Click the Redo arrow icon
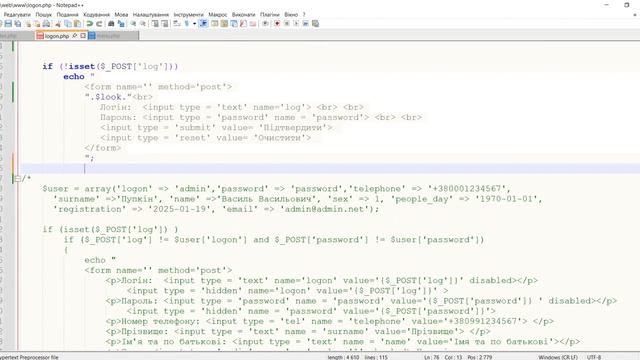Image resolution: width=640 pixels, height=360 pixels. point(99,24)
